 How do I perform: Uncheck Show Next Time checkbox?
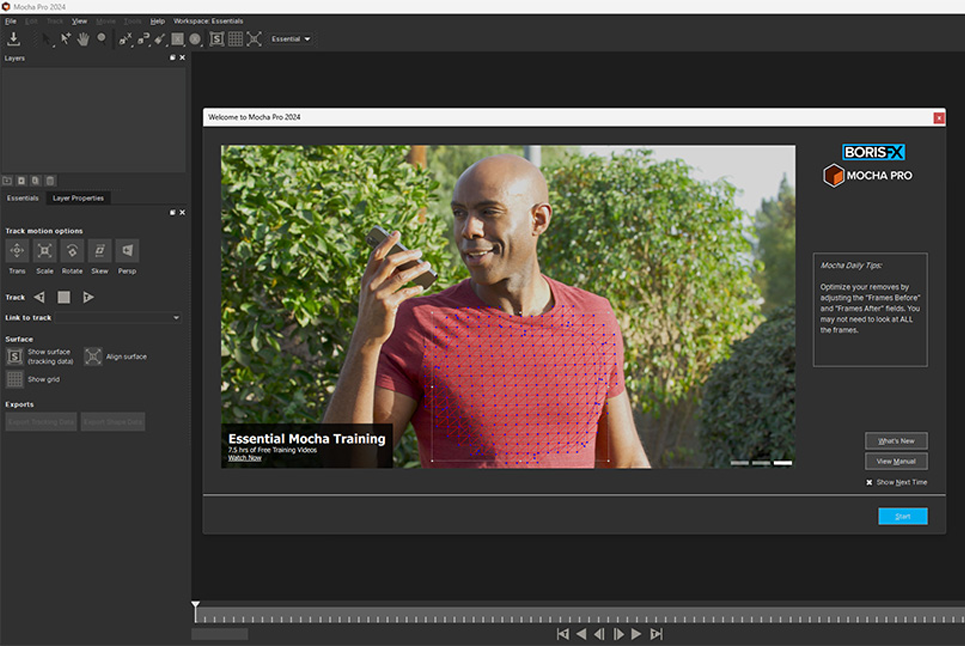[869, 482]
